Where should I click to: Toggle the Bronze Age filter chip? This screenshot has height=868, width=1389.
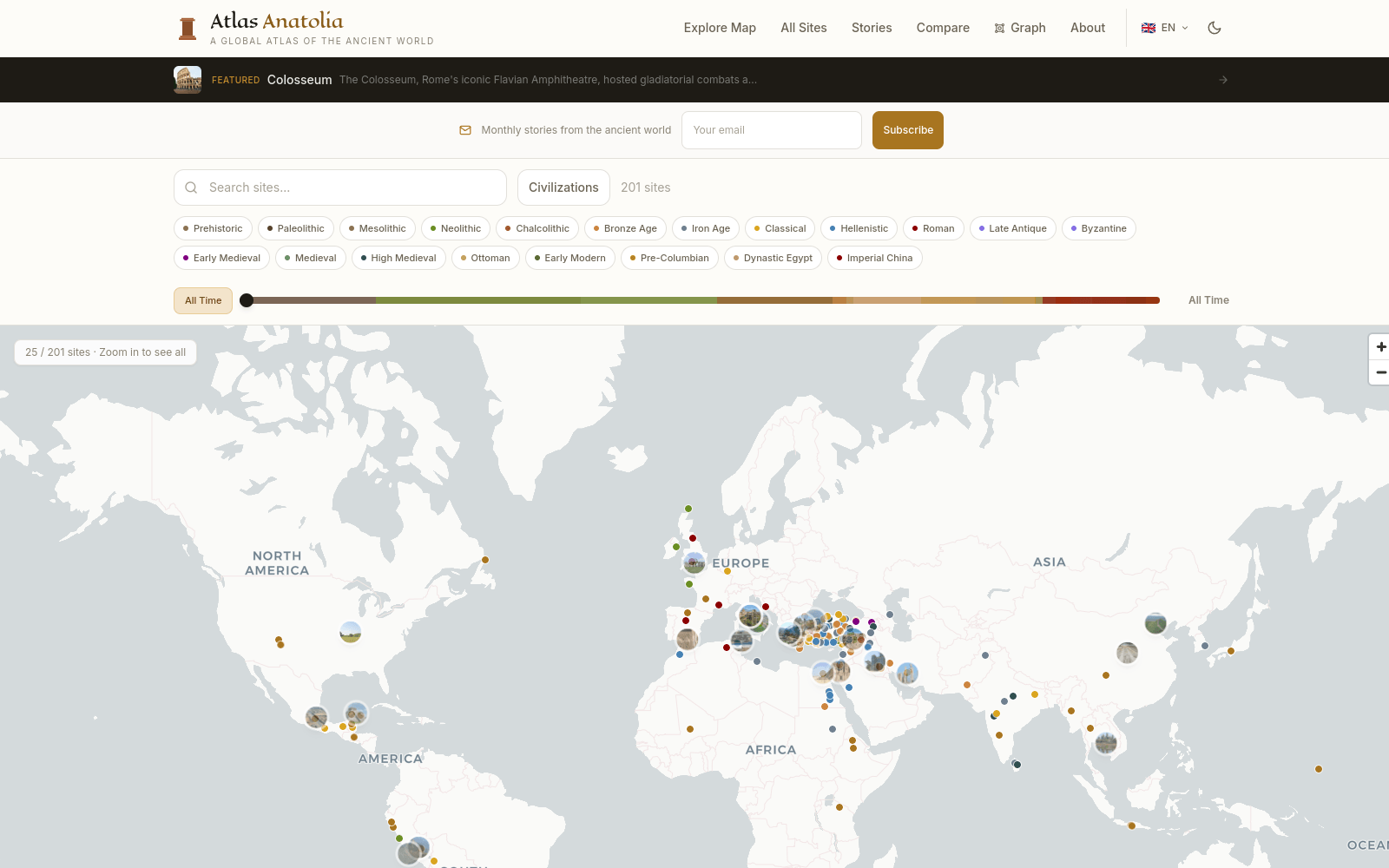625,228
